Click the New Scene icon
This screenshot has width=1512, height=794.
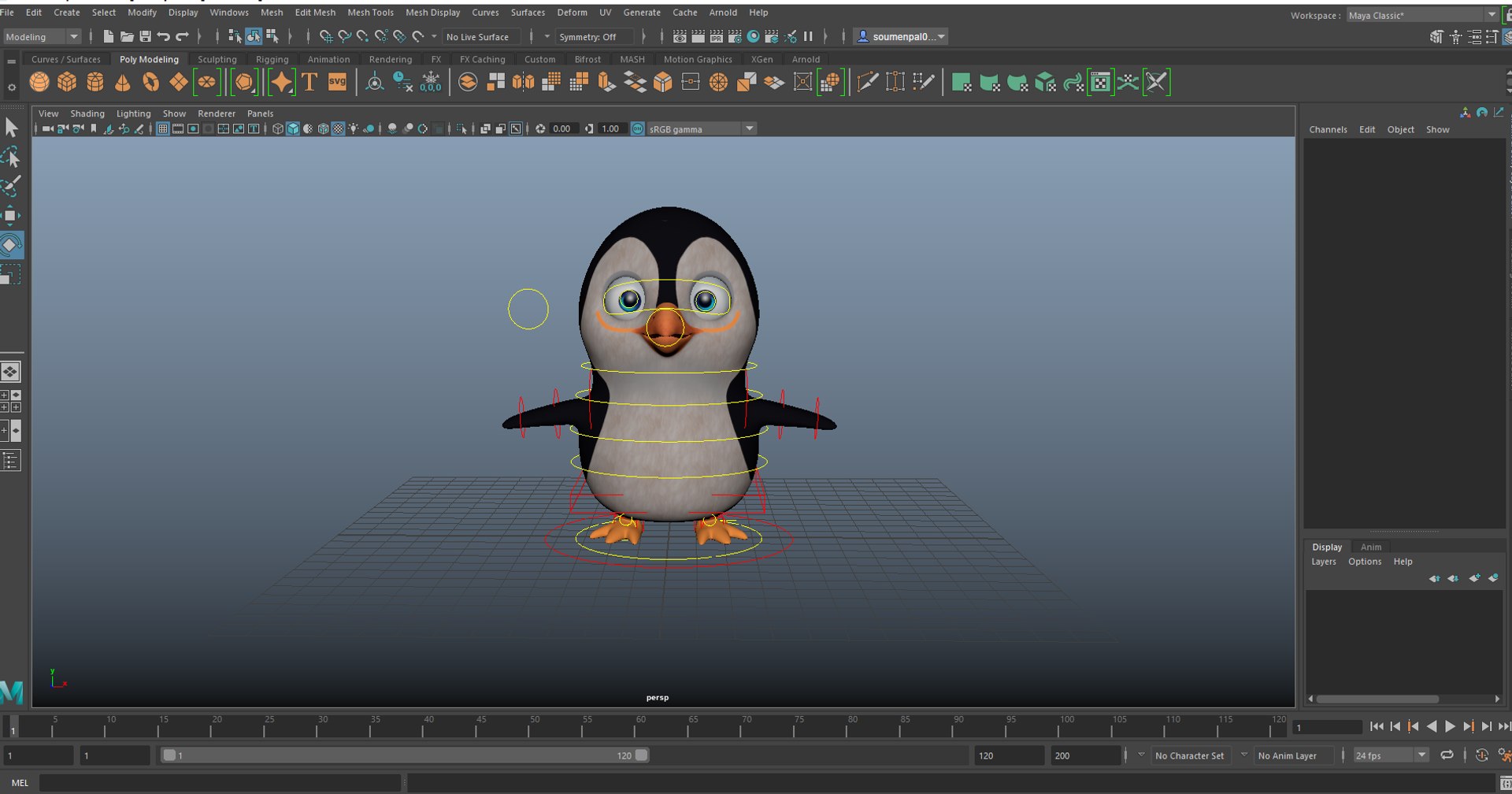[x=108, y=36]
